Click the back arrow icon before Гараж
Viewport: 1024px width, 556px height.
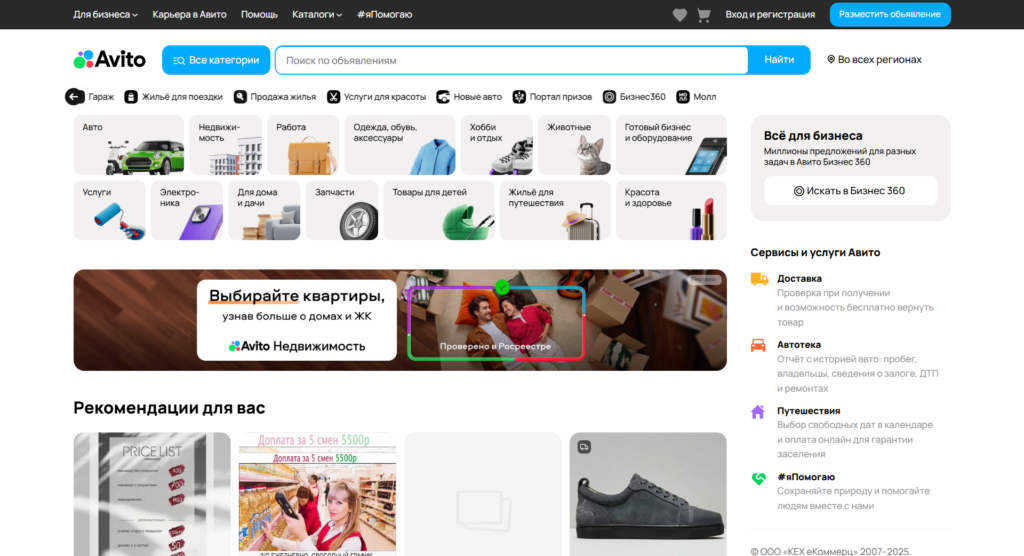tap(74, 97)
